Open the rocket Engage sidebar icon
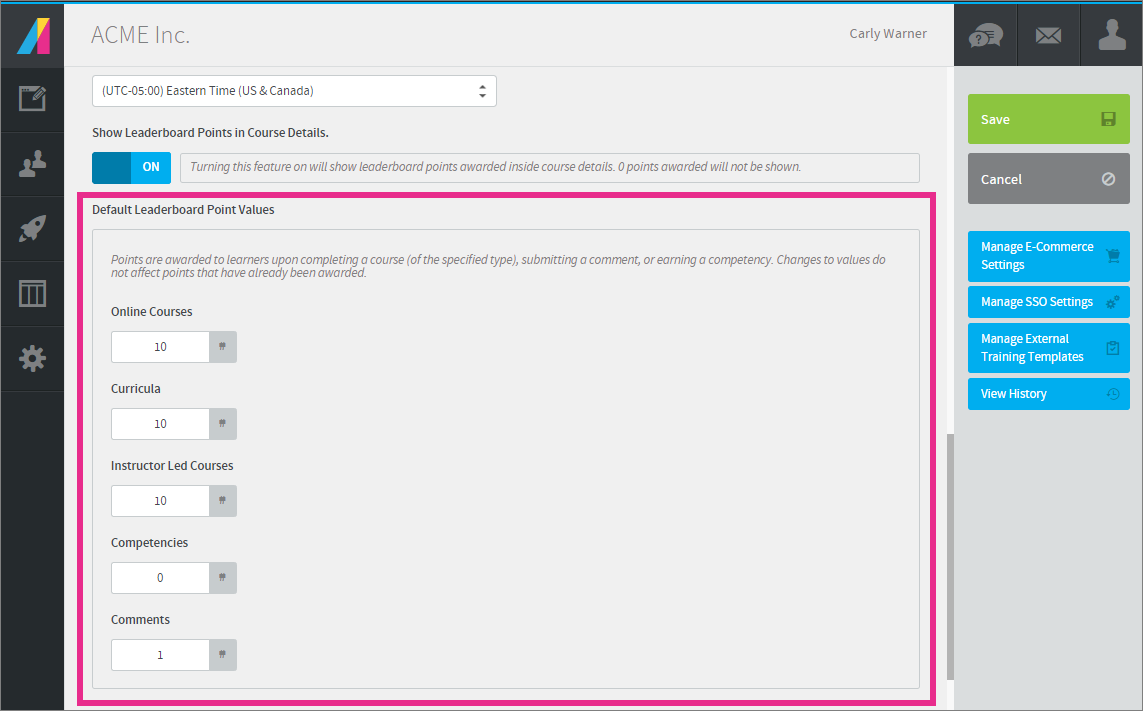The image size is (1143, 711). click(x=32, y=228)
